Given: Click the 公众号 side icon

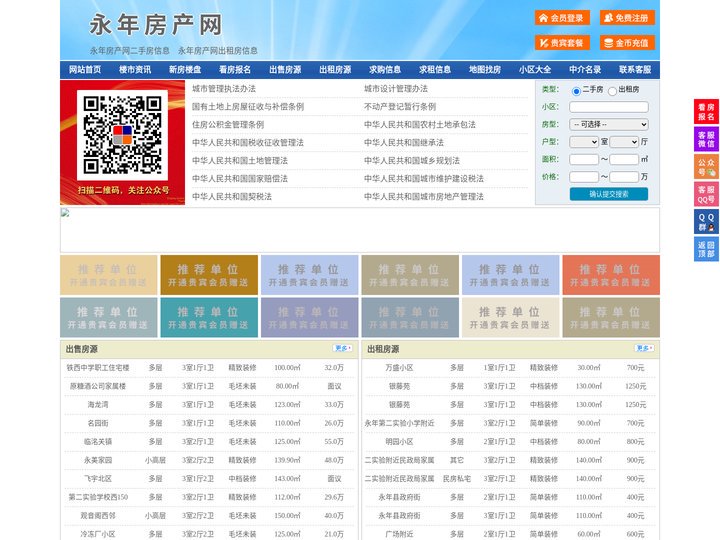Looking at the screenshot, I should point(706,167).
